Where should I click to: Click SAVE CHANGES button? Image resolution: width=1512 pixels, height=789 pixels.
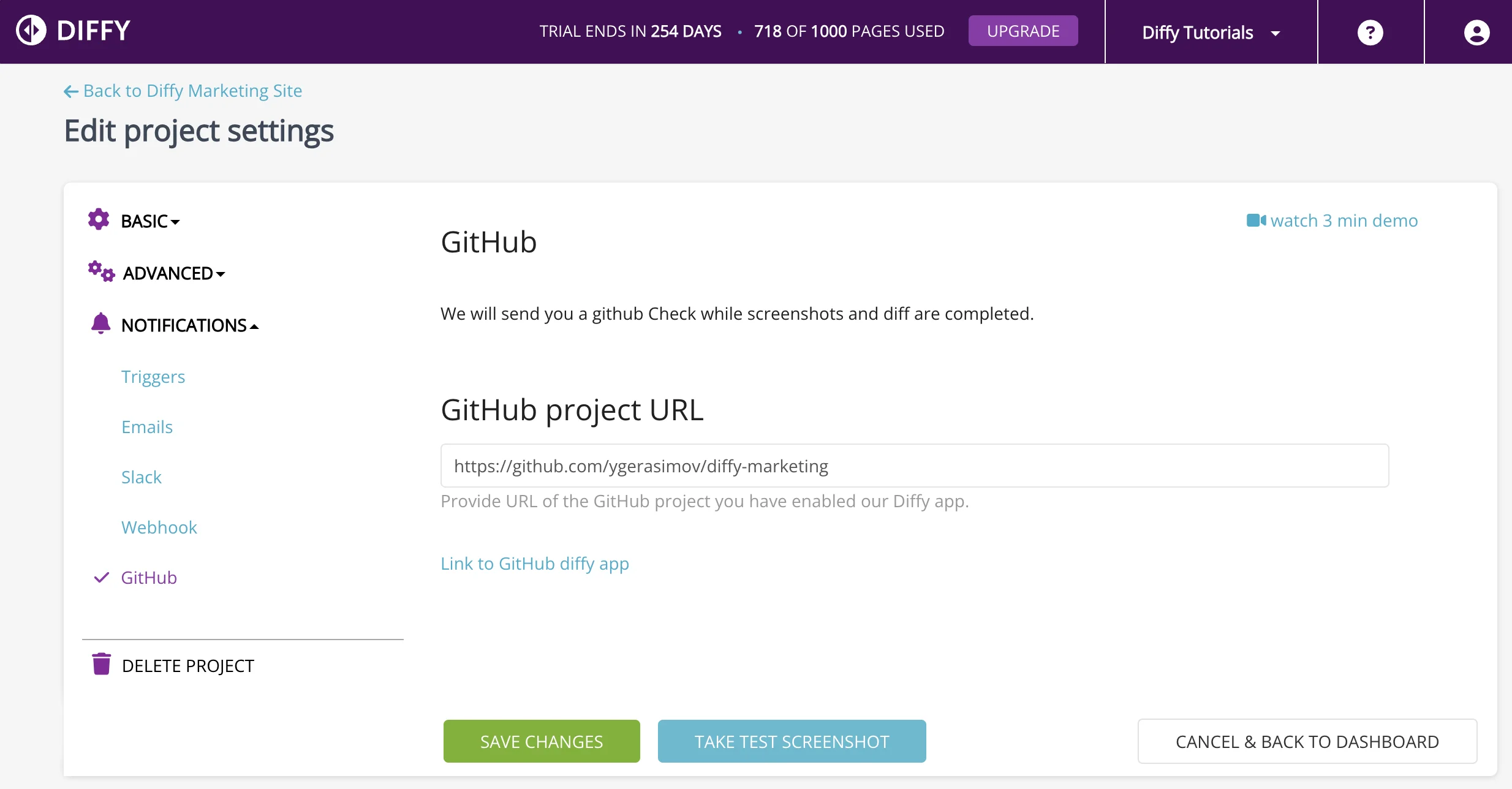click(x=542, y=741)
